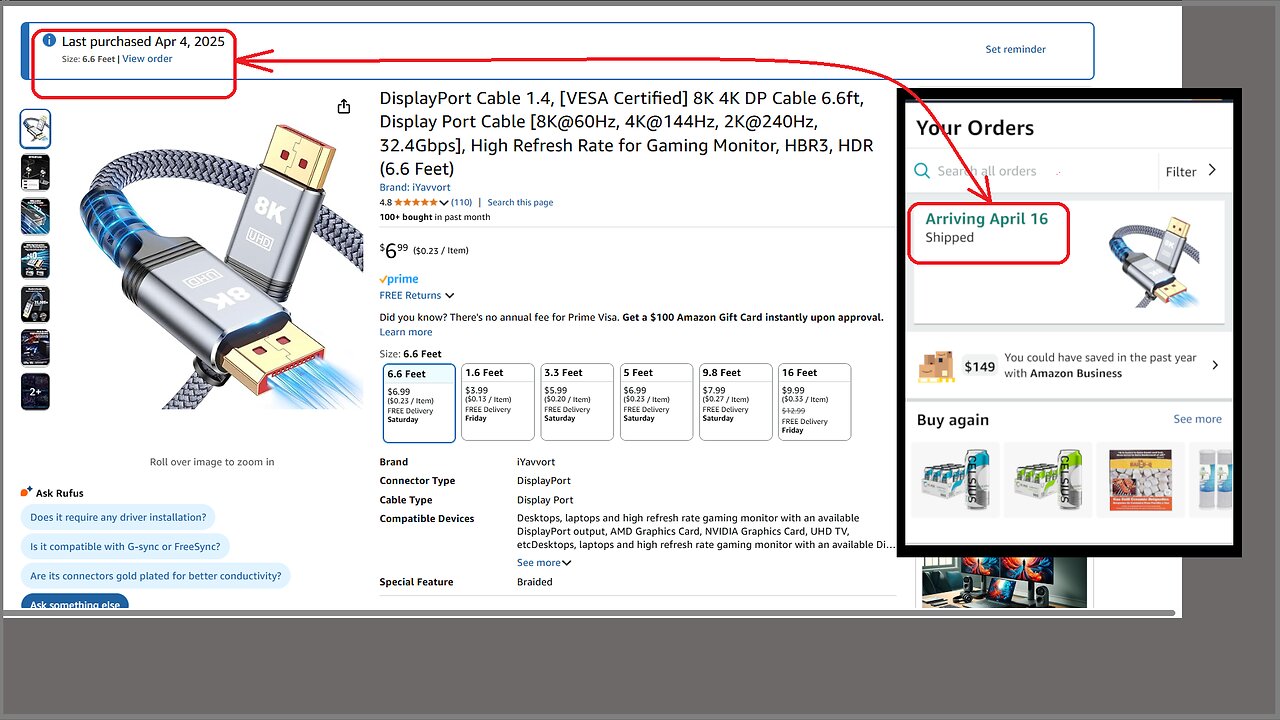1280x720 pixels.
Task: Select the sixth product thumbnail image
Action: point(35,348)
